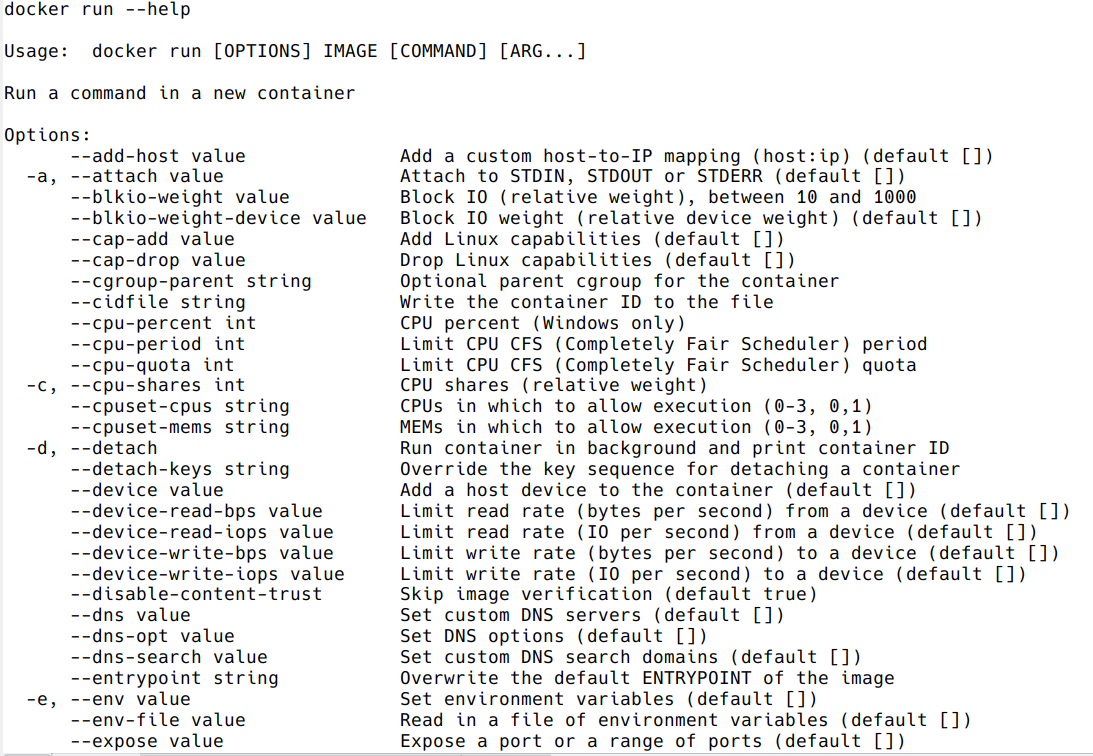Click the --entrypoint string option
1093x756 pixels.
174,678
